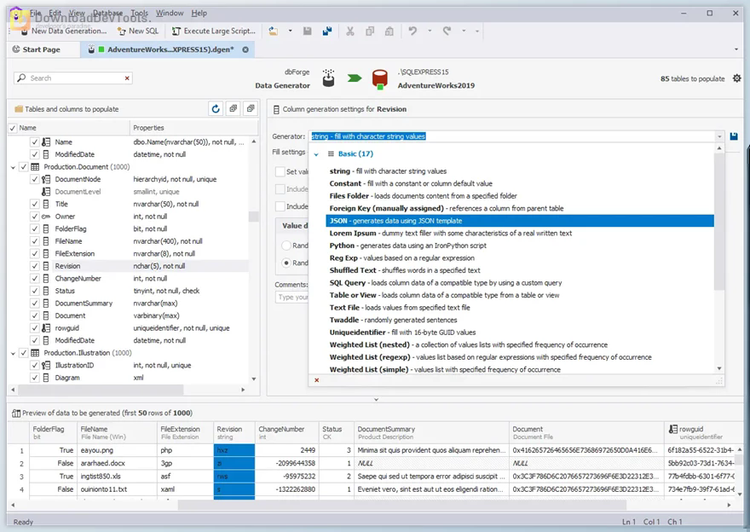Choose the JSON generator option
The height and width of the screenshot is (532, 750).
click(519, 221)
